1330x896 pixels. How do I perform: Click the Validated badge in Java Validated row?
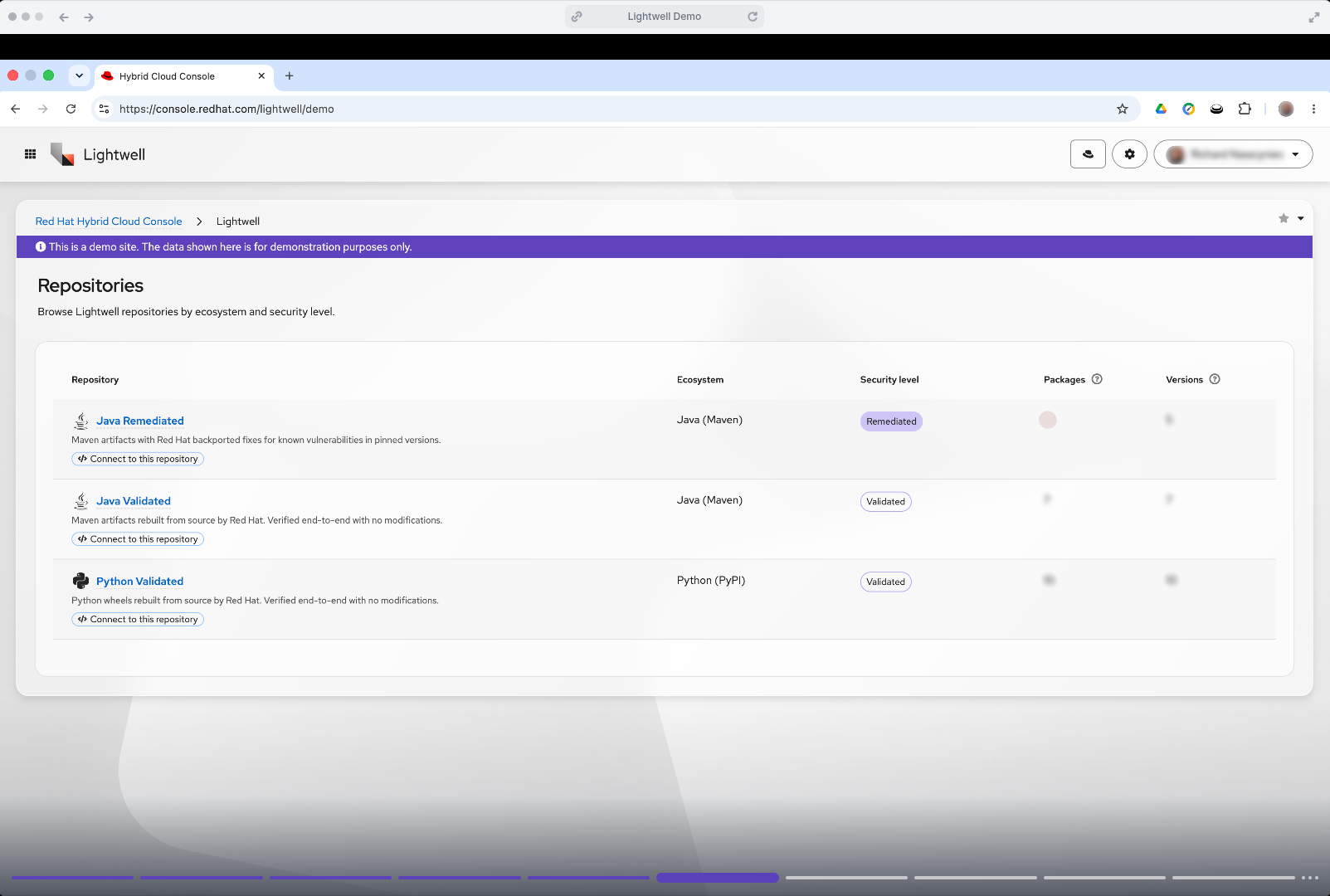pyautogui.click(x=885, y=502)
